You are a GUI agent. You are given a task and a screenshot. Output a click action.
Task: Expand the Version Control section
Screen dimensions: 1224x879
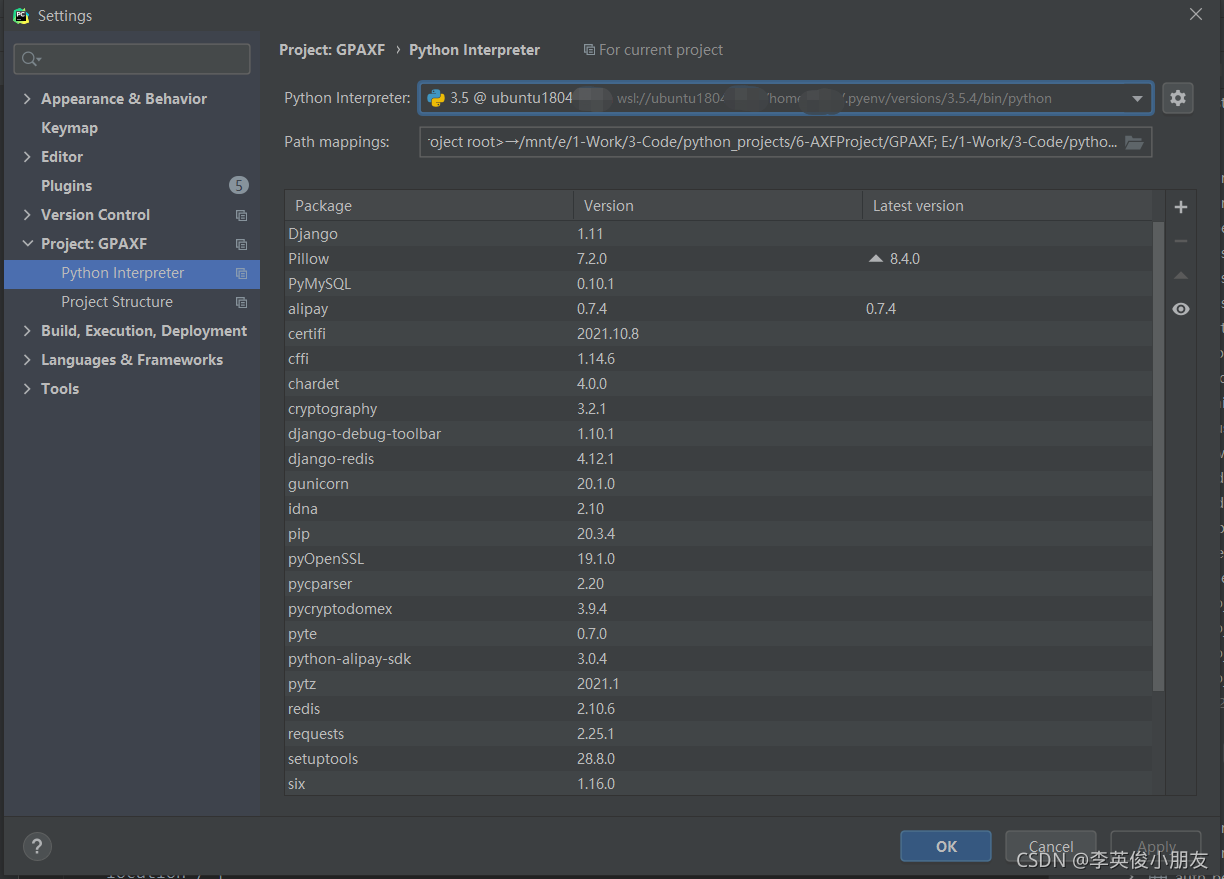tap(27, 215)
